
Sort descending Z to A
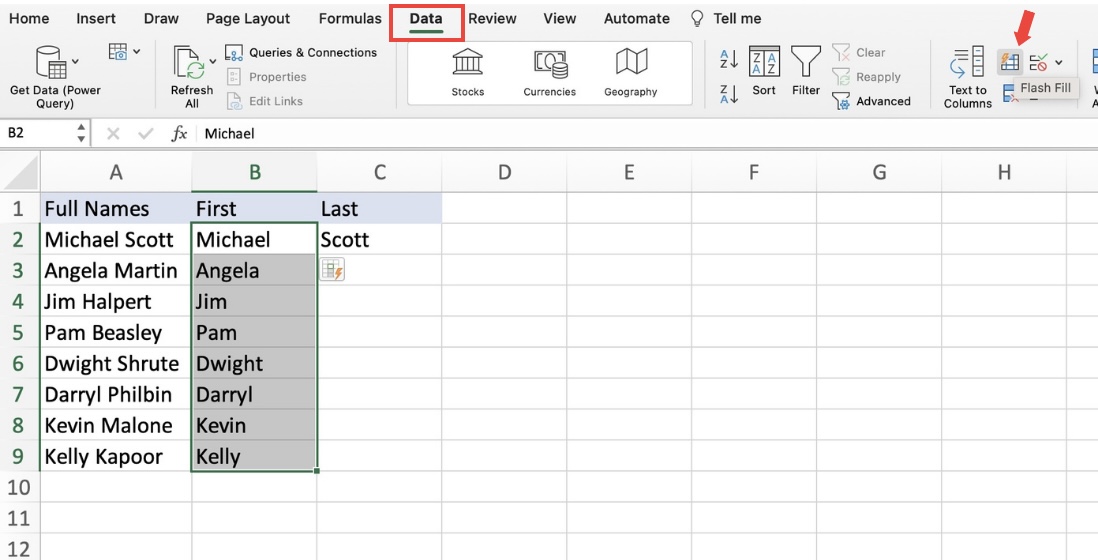(x=728, y=94)
